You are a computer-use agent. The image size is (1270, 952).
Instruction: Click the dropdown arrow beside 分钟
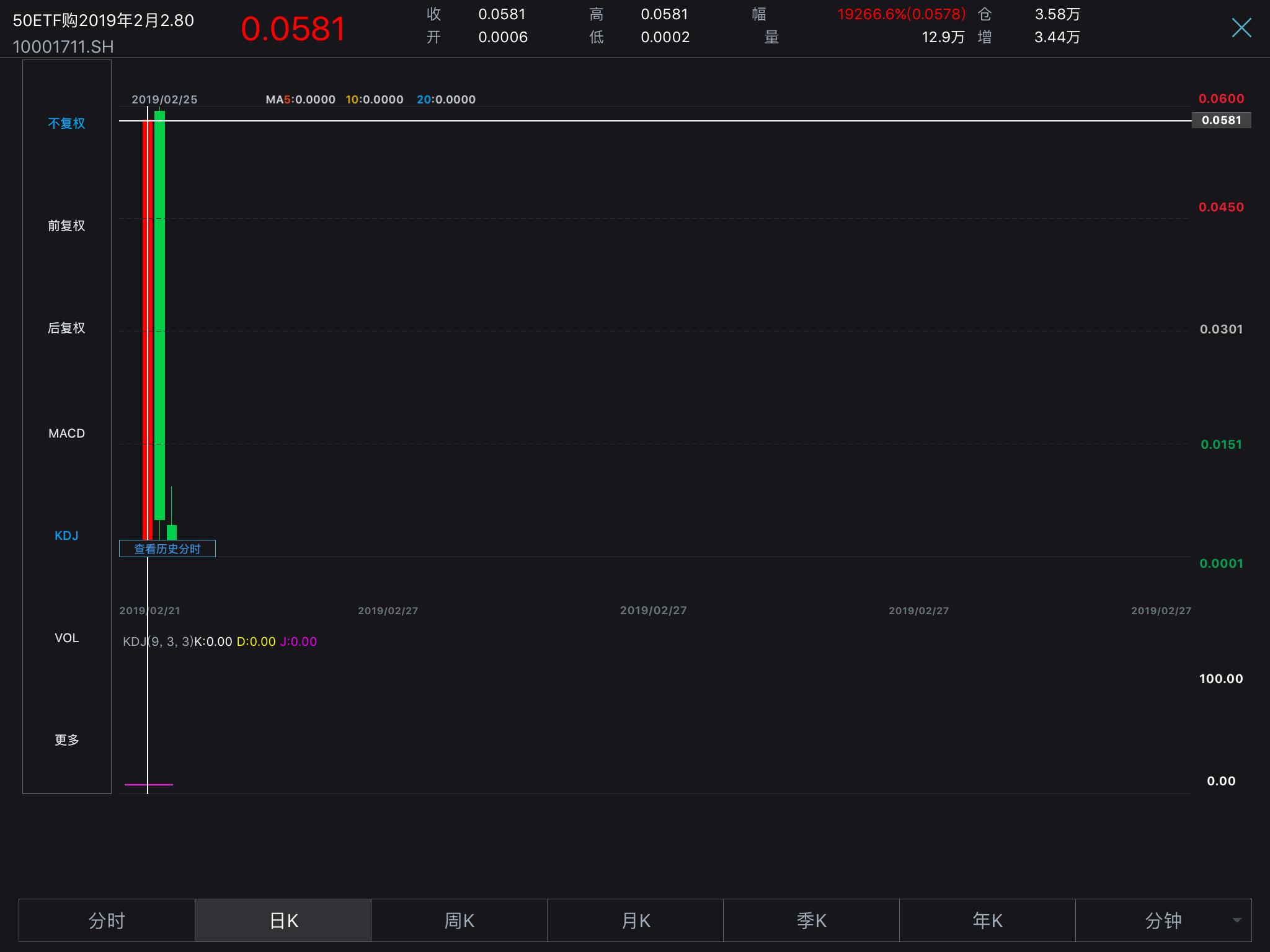(1237, 920)
